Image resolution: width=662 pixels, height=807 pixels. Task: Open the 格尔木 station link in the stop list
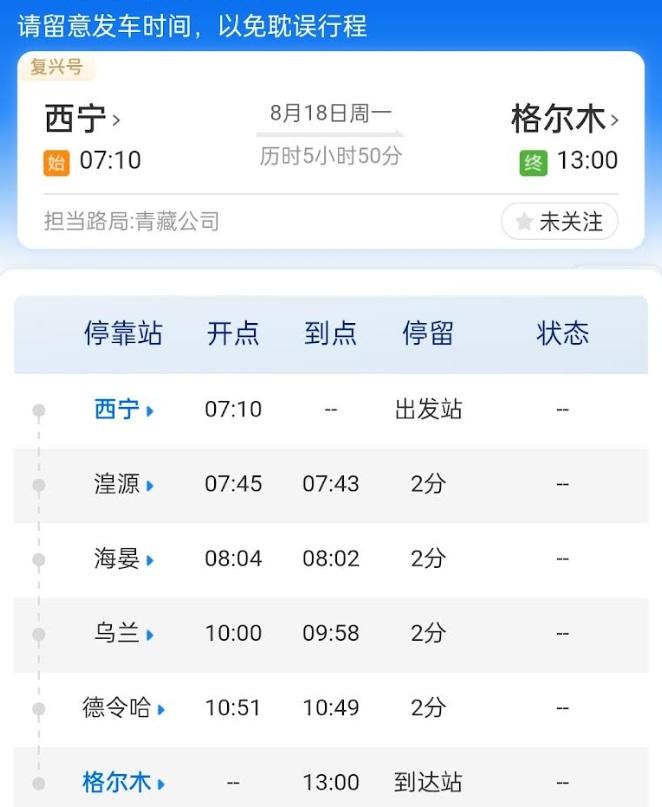point(116,782)
